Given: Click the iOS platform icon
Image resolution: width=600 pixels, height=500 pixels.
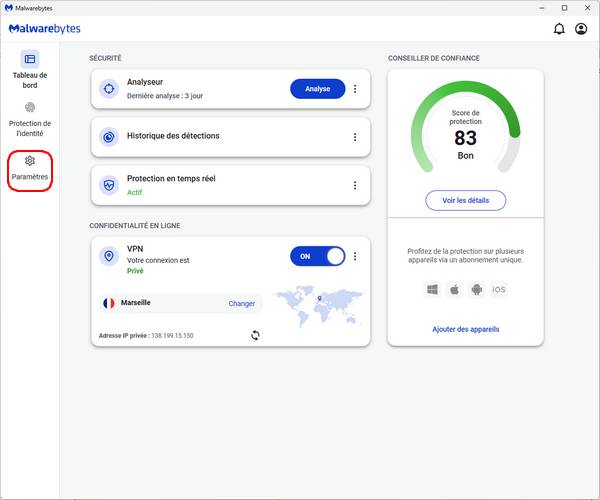Looking at the screenshot, I should (499, 290).
